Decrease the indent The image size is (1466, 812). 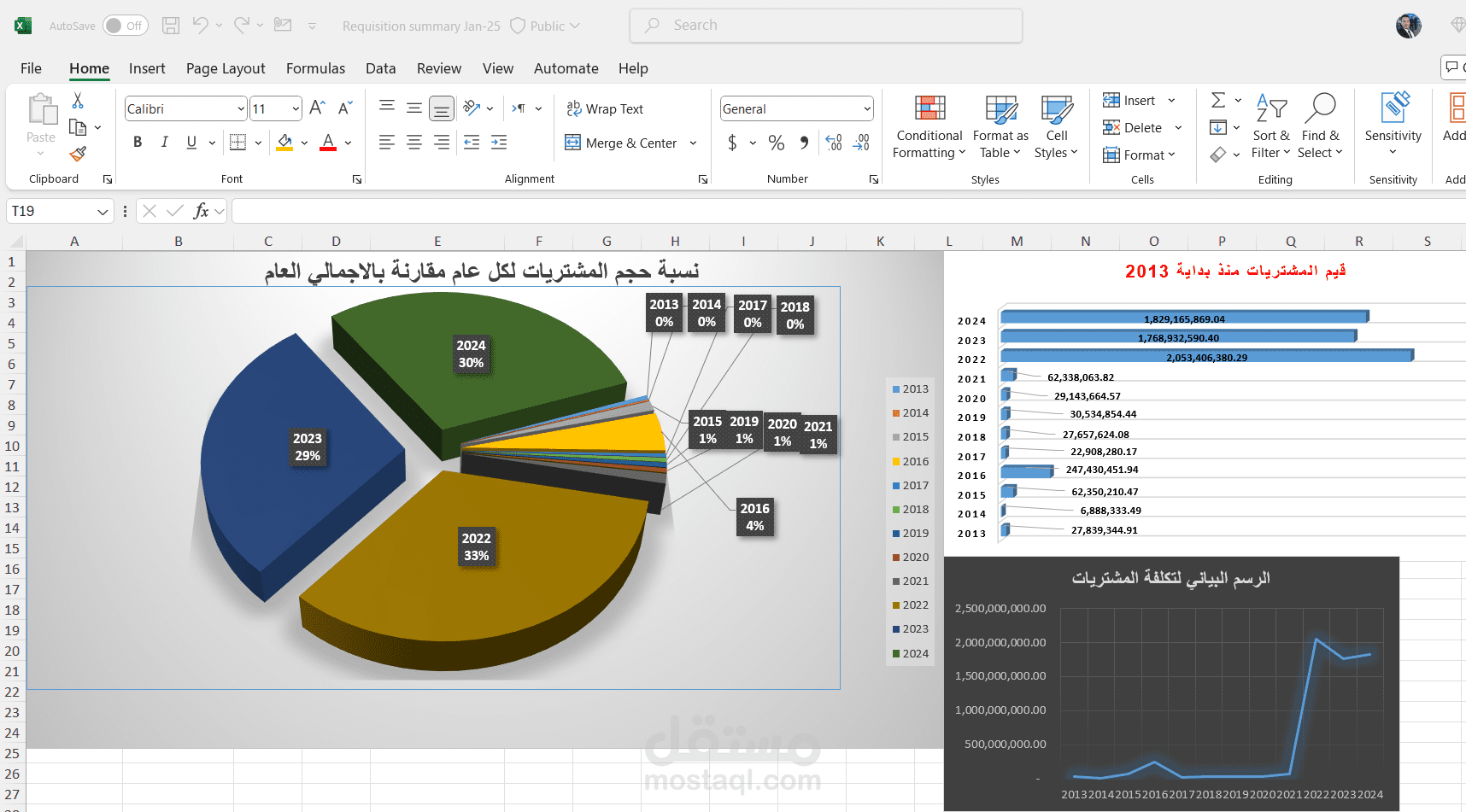tap(472, 143)
